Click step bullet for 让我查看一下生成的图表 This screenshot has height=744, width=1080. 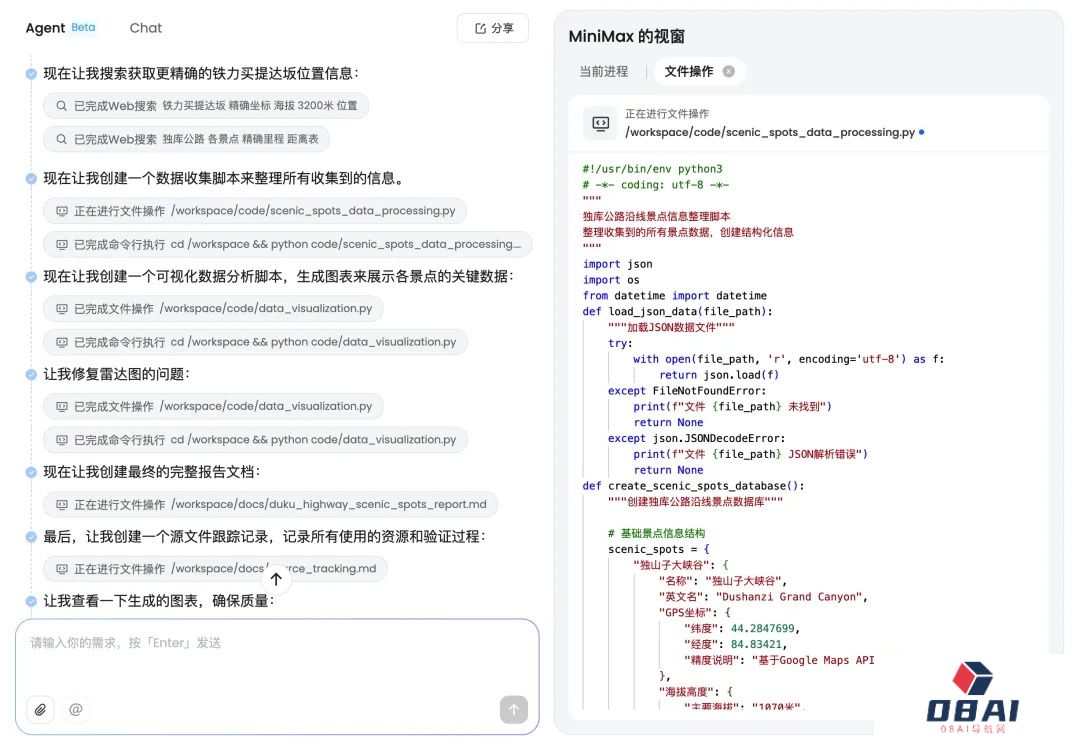pos(31,601)
